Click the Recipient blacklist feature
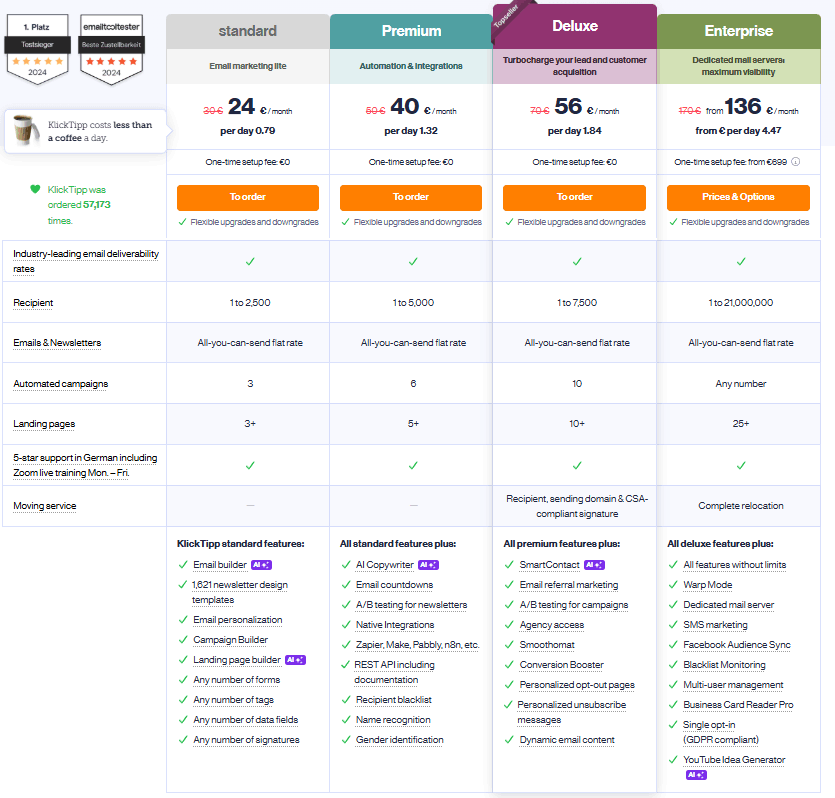835x798 pixels. point(394,700)
